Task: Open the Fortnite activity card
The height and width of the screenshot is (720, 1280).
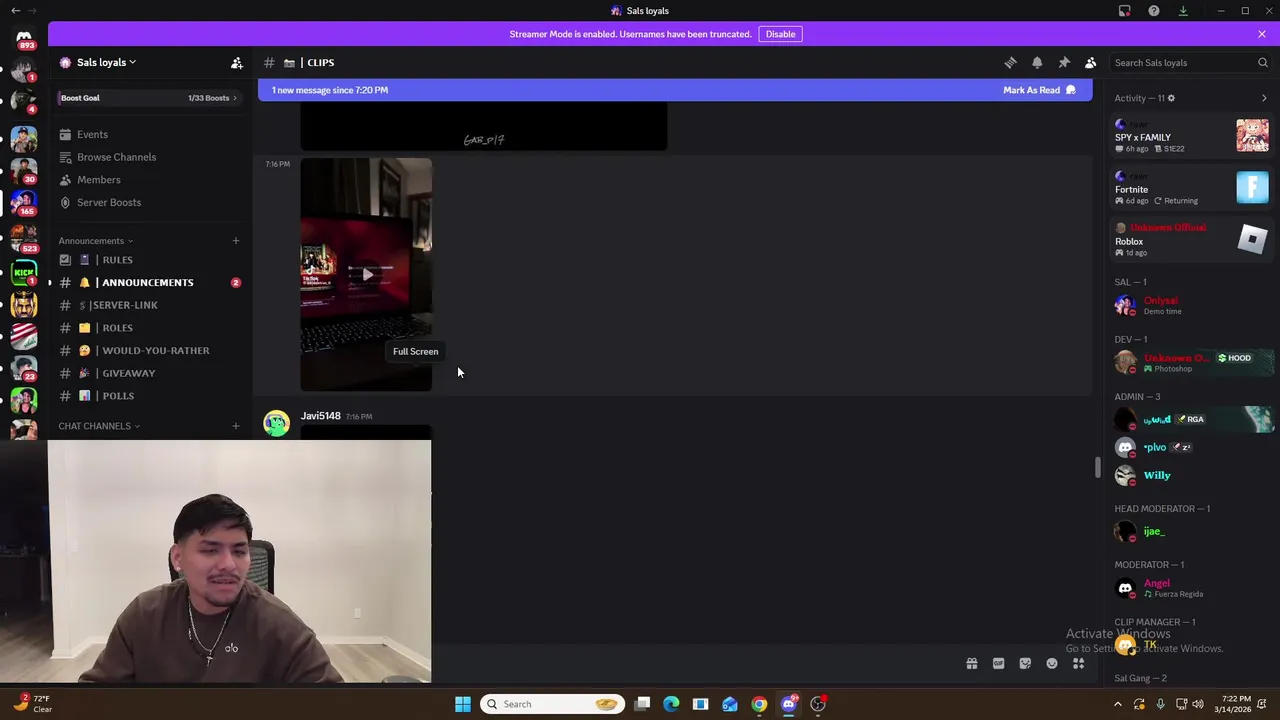Action: tap(1192, 188)
